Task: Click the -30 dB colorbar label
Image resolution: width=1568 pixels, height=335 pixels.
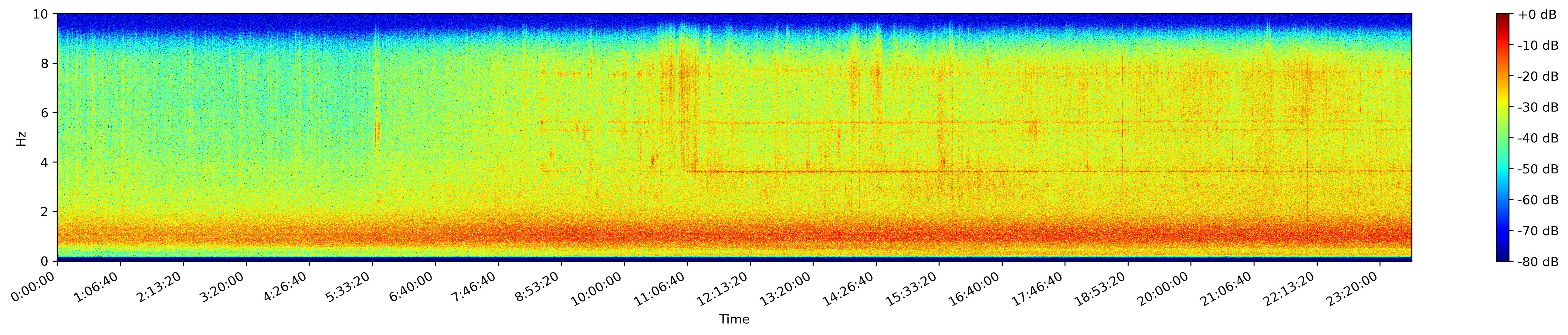Action: point(1538,108)
